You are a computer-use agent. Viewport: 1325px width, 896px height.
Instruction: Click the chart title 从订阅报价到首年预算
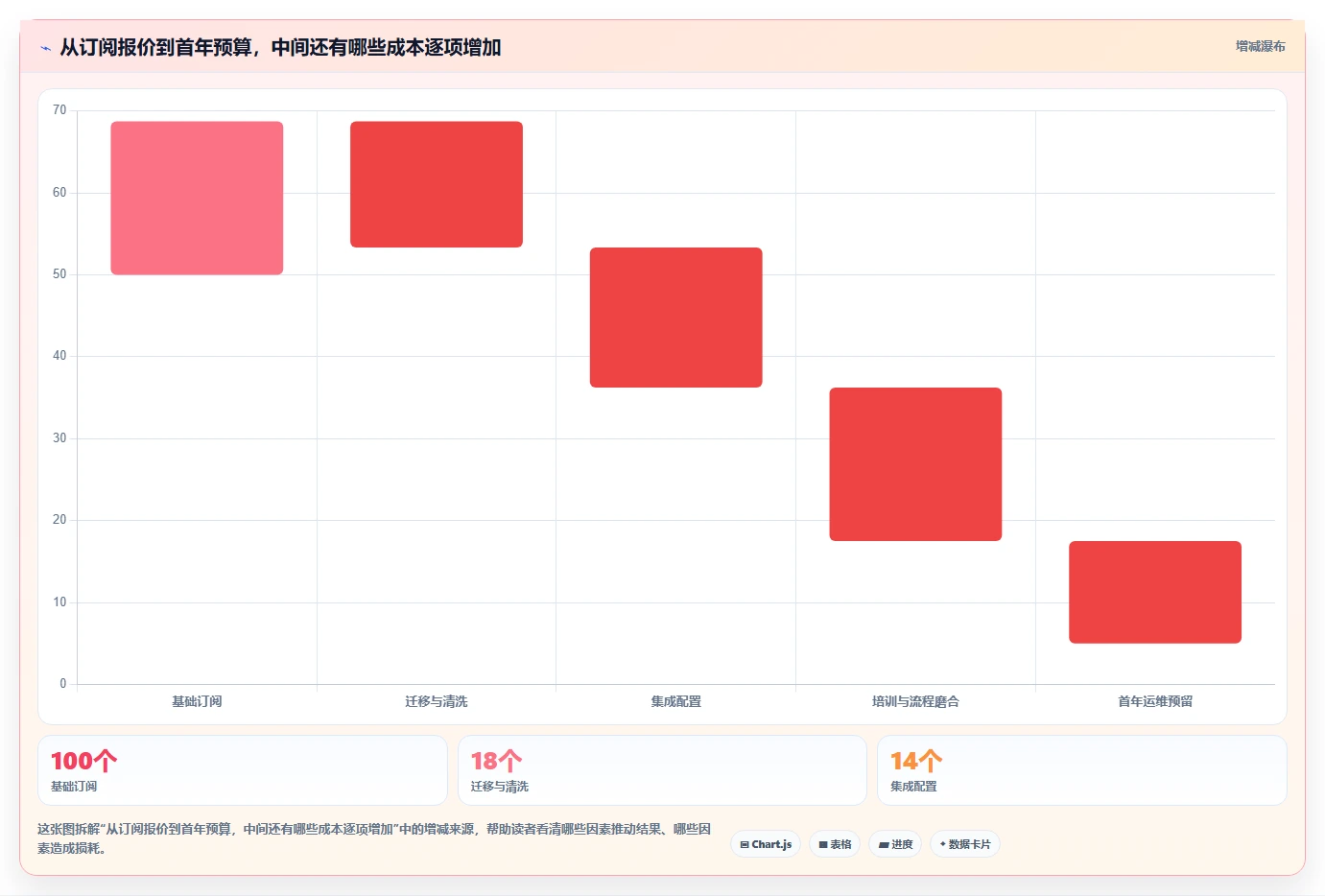[280, 47]
